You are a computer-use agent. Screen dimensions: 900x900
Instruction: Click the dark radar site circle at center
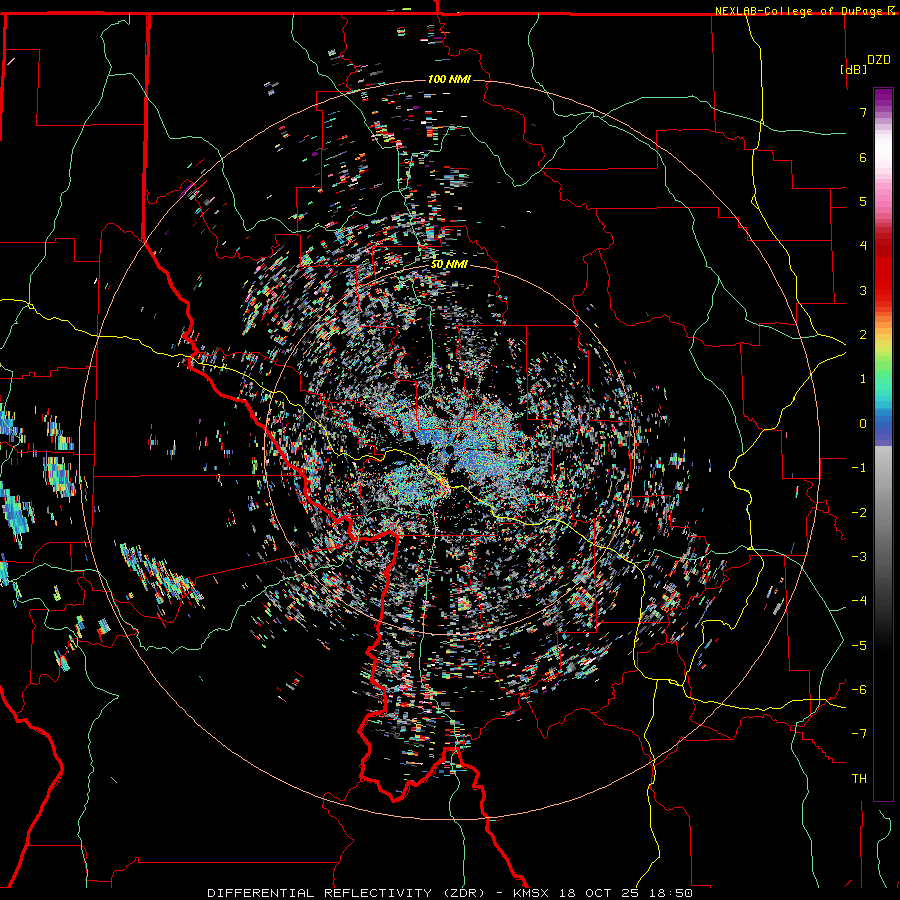[x=450, y=449]
